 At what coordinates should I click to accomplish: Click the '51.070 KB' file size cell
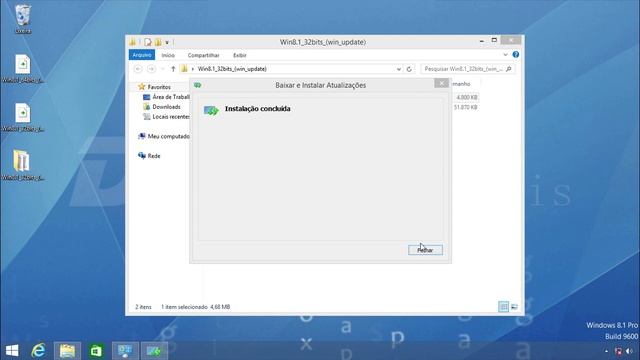tap(465, 107)
